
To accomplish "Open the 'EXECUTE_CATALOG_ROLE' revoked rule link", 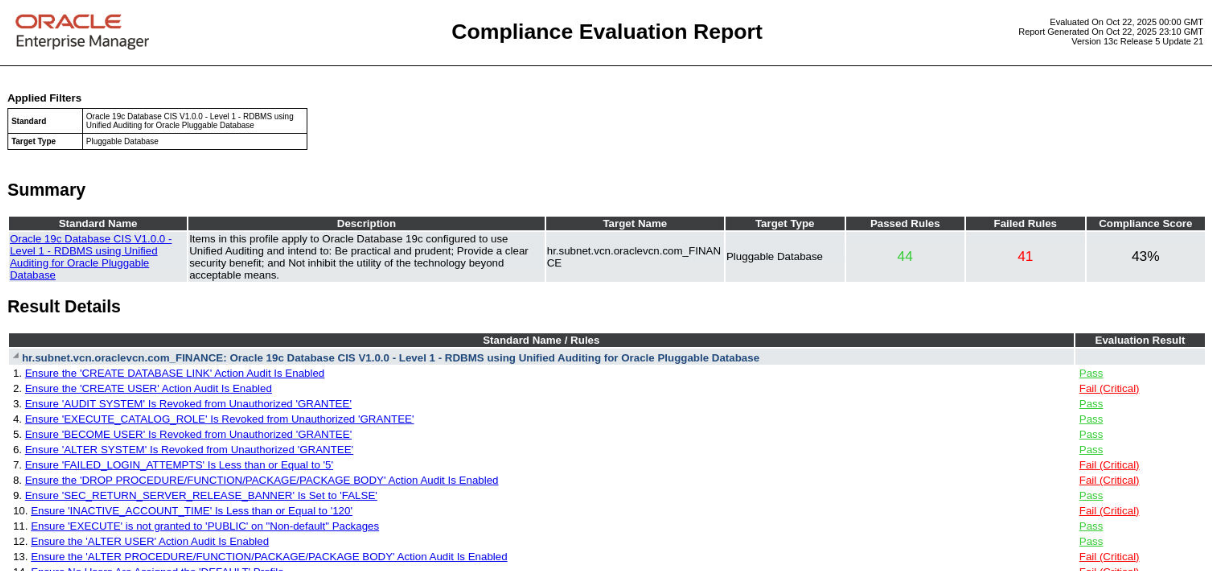I will pos(219,419).
